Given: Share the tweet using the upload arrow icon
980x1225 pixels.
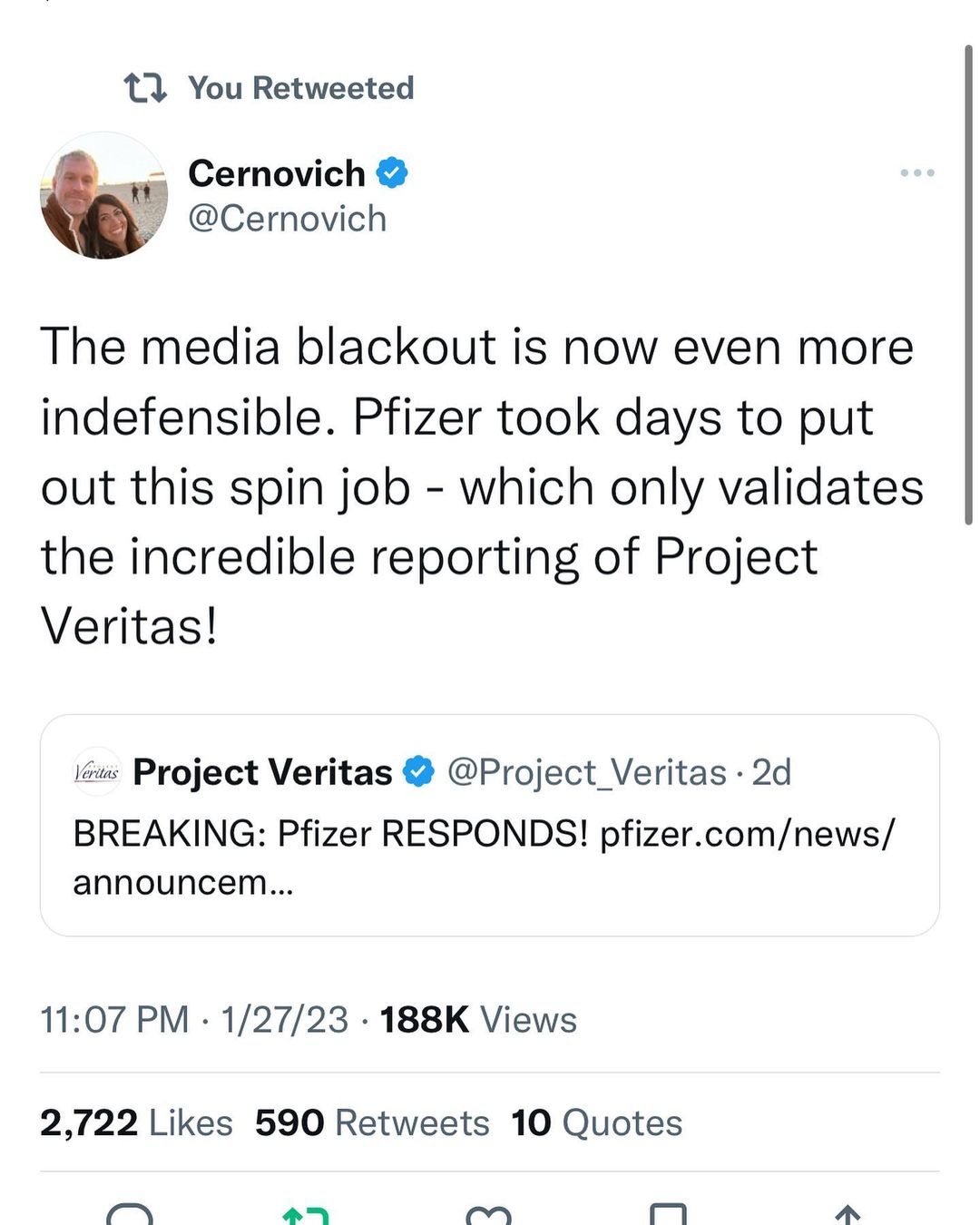Looking at the screenshot, I should (847, 1214).
